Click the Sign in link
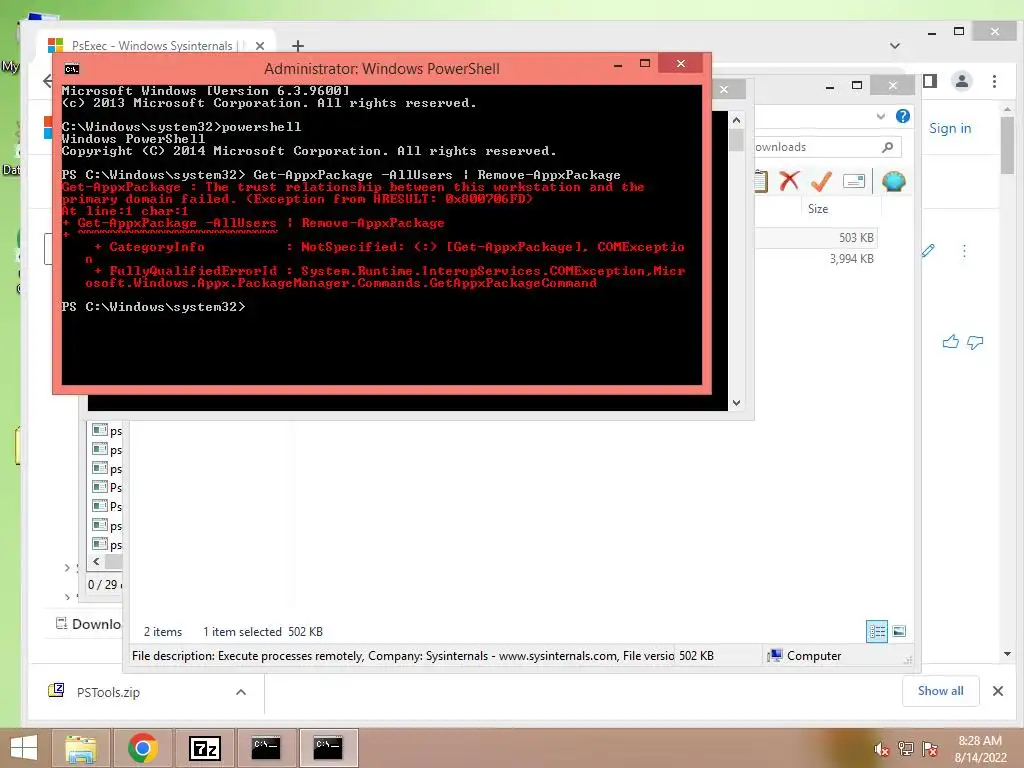The image size is (1024, 768). click(x=950, y=128)
